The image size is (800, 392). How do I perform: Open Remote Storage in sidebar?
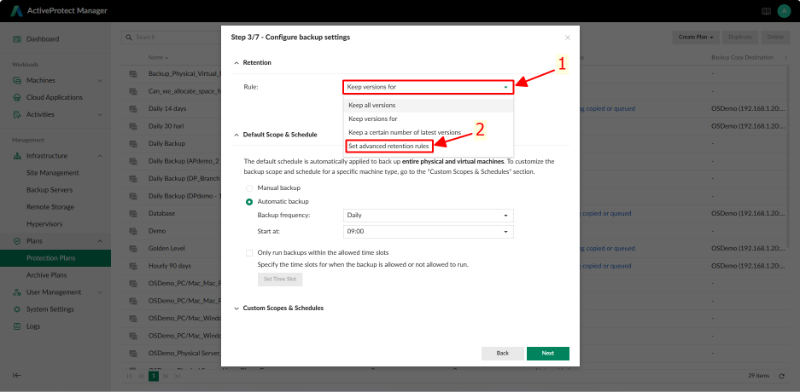click(50, 207)
